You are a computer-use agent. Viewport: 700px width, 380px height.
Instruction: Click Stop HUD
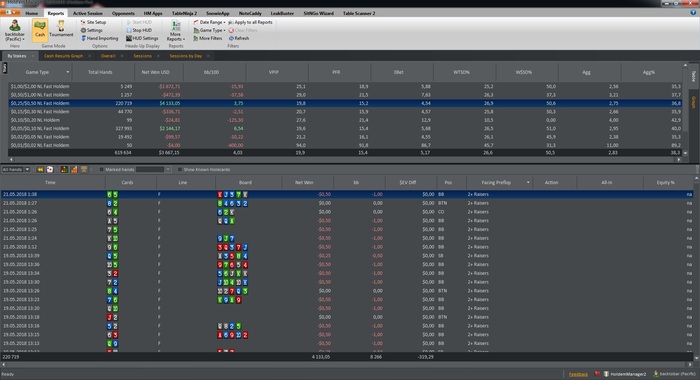[x=139, y=30]
